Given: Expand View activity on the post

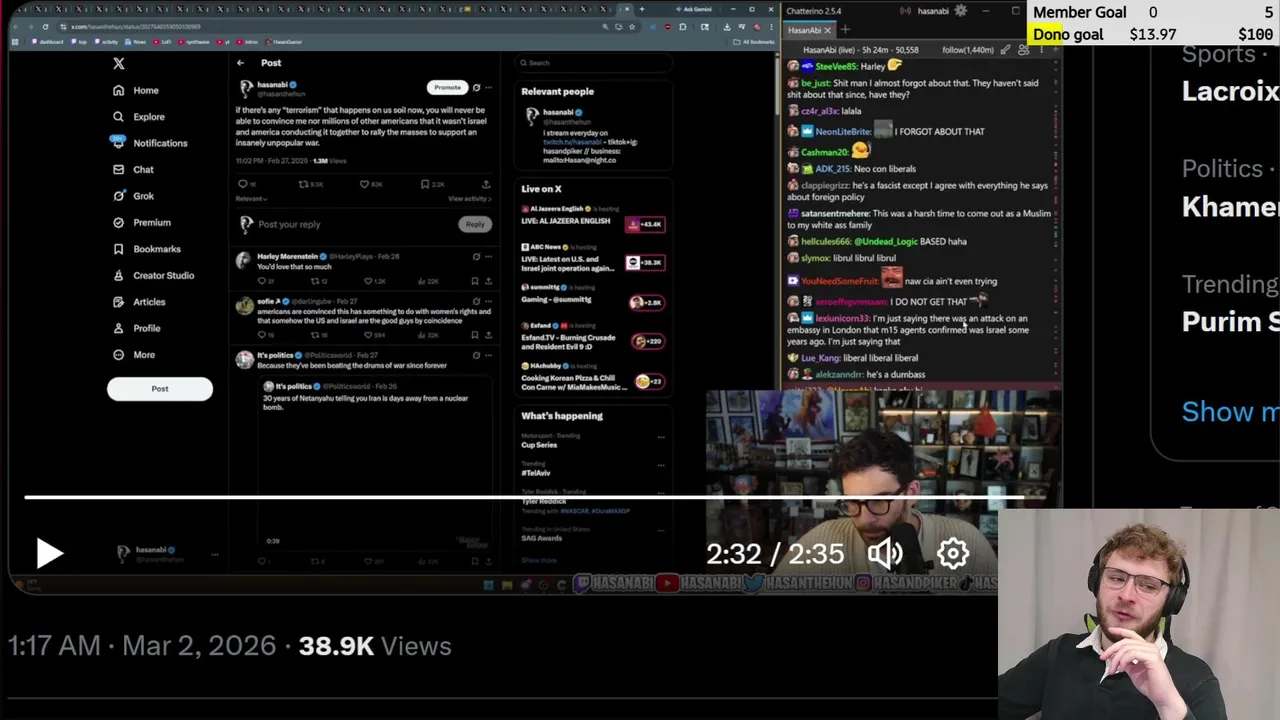Looking at the screenshot, I should point(469,199).
